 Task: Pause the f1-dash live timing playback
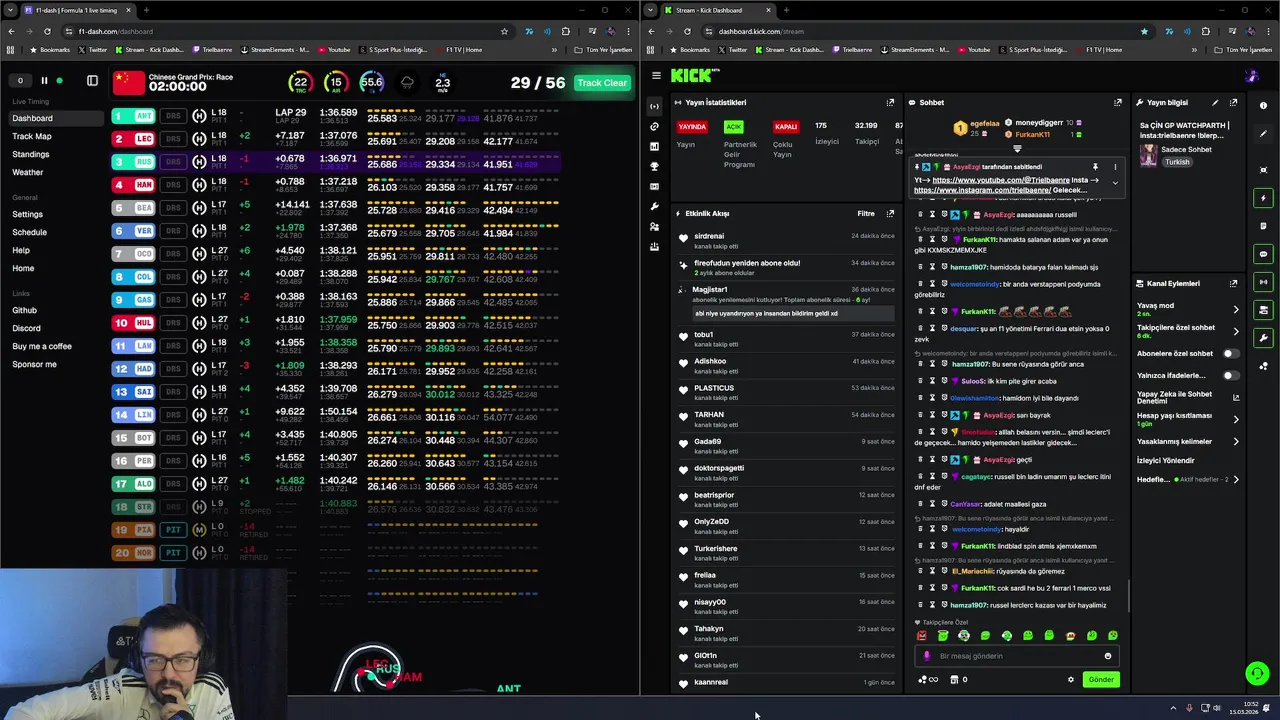pyautogui.click(x=44, y=81)
